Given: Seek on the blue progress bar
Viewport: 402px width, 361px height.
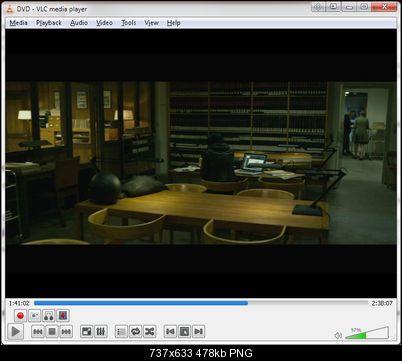Looking at the screenshot, I should pos(201,303).
